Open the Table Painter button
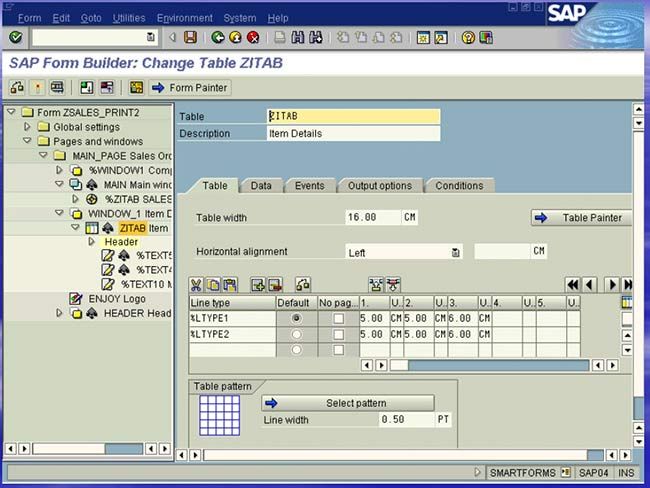The image size is (650, 488). pos(581,218)
